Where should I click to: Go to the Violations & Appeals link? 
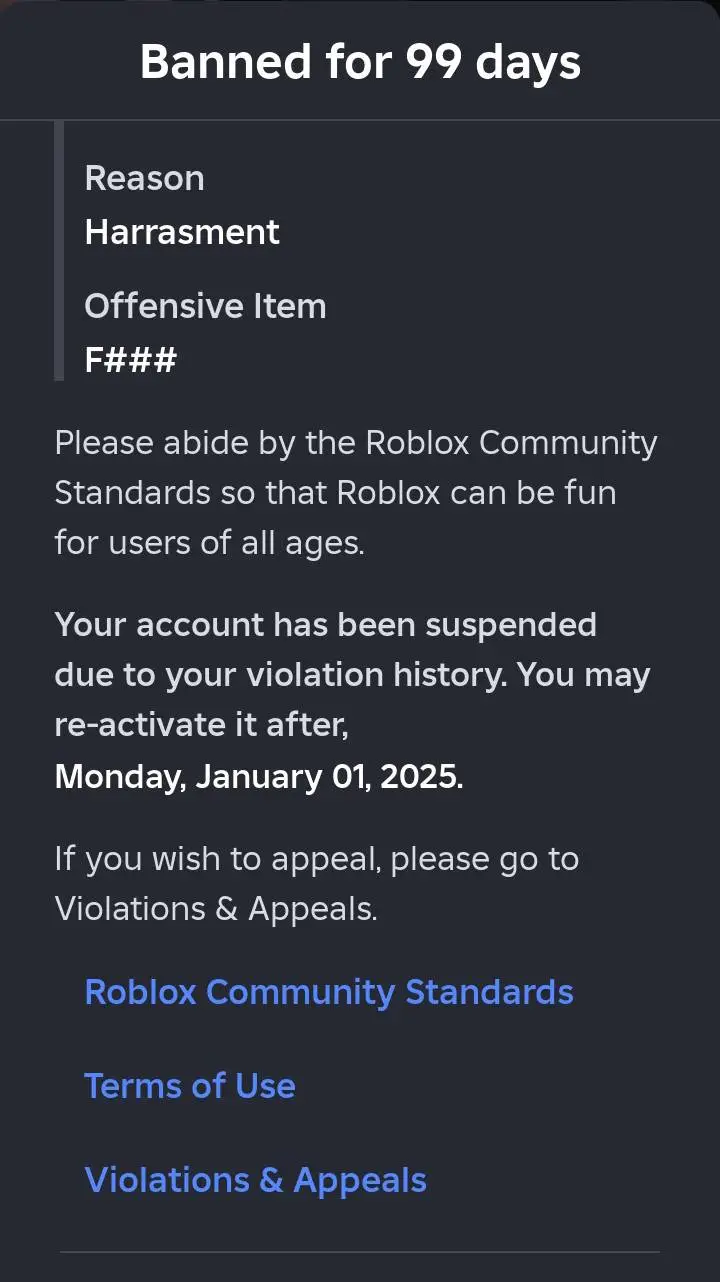tap(255, 1180)
